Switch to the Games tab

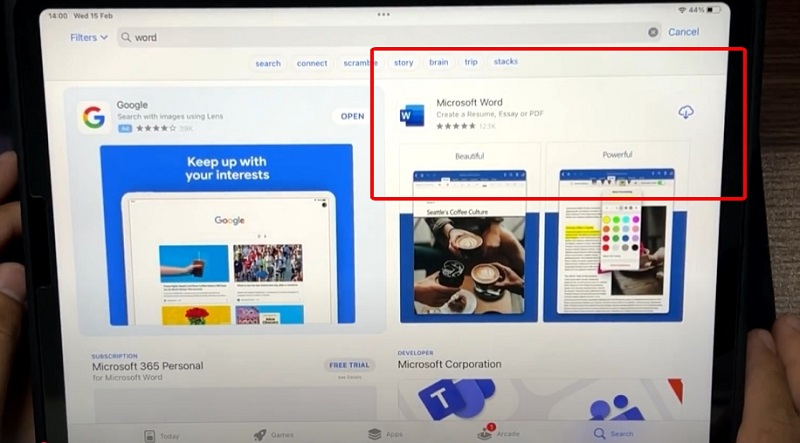pos(273,435)
